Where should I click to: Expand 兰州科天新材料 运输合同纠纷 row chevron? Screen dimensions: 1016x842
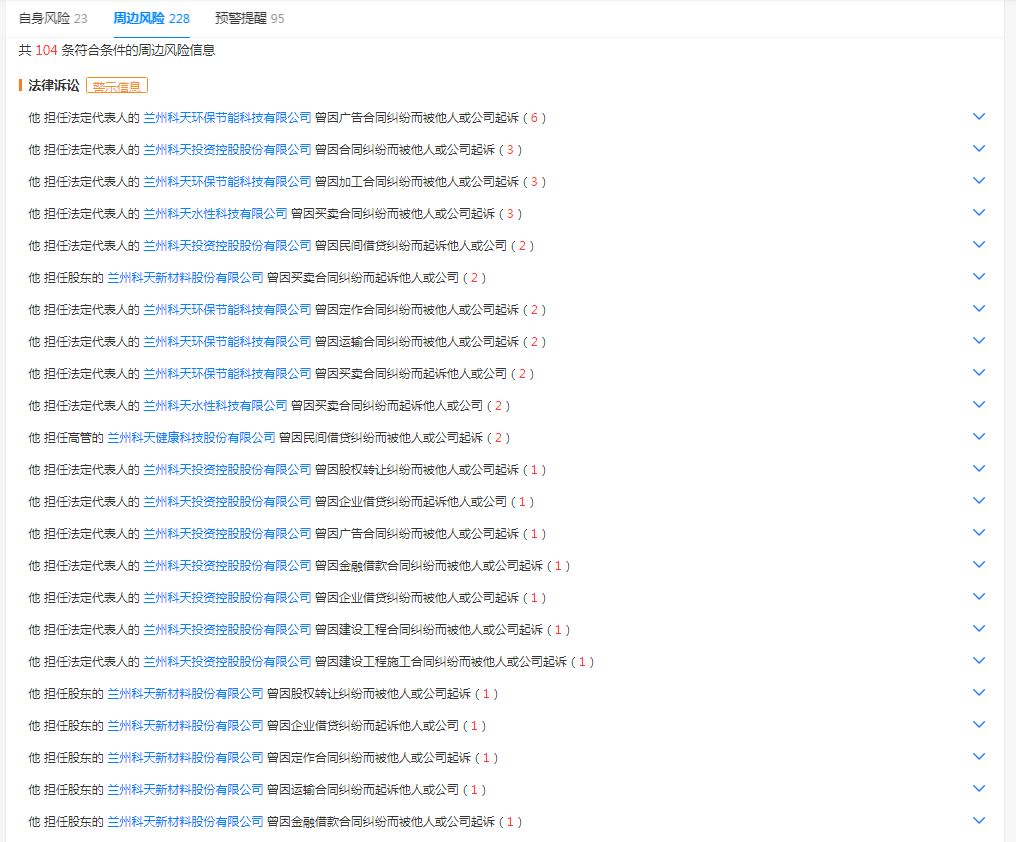tap(979, 789)
